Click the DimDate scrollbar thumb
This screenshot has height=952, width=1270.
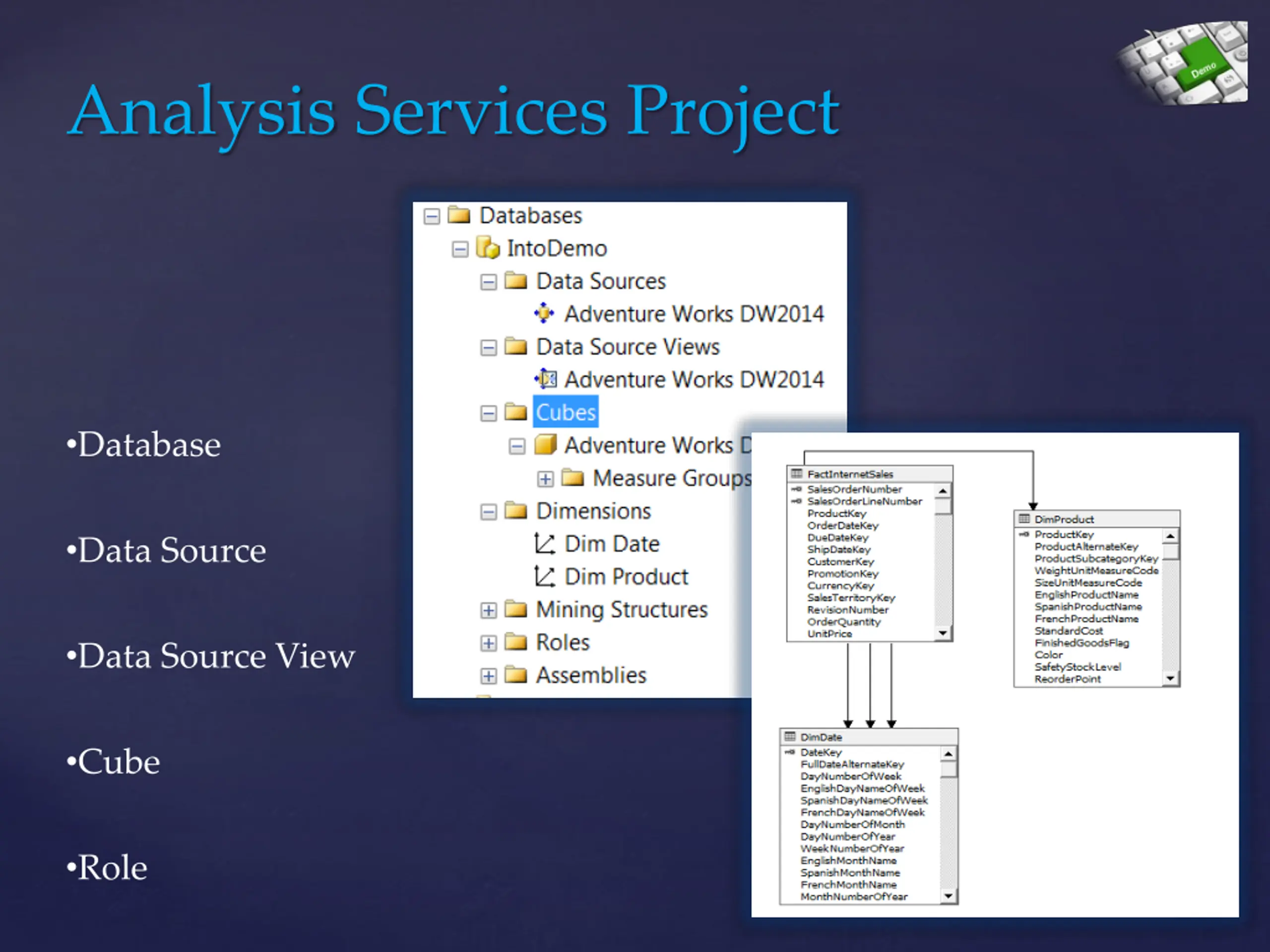(x=948, y=769)
